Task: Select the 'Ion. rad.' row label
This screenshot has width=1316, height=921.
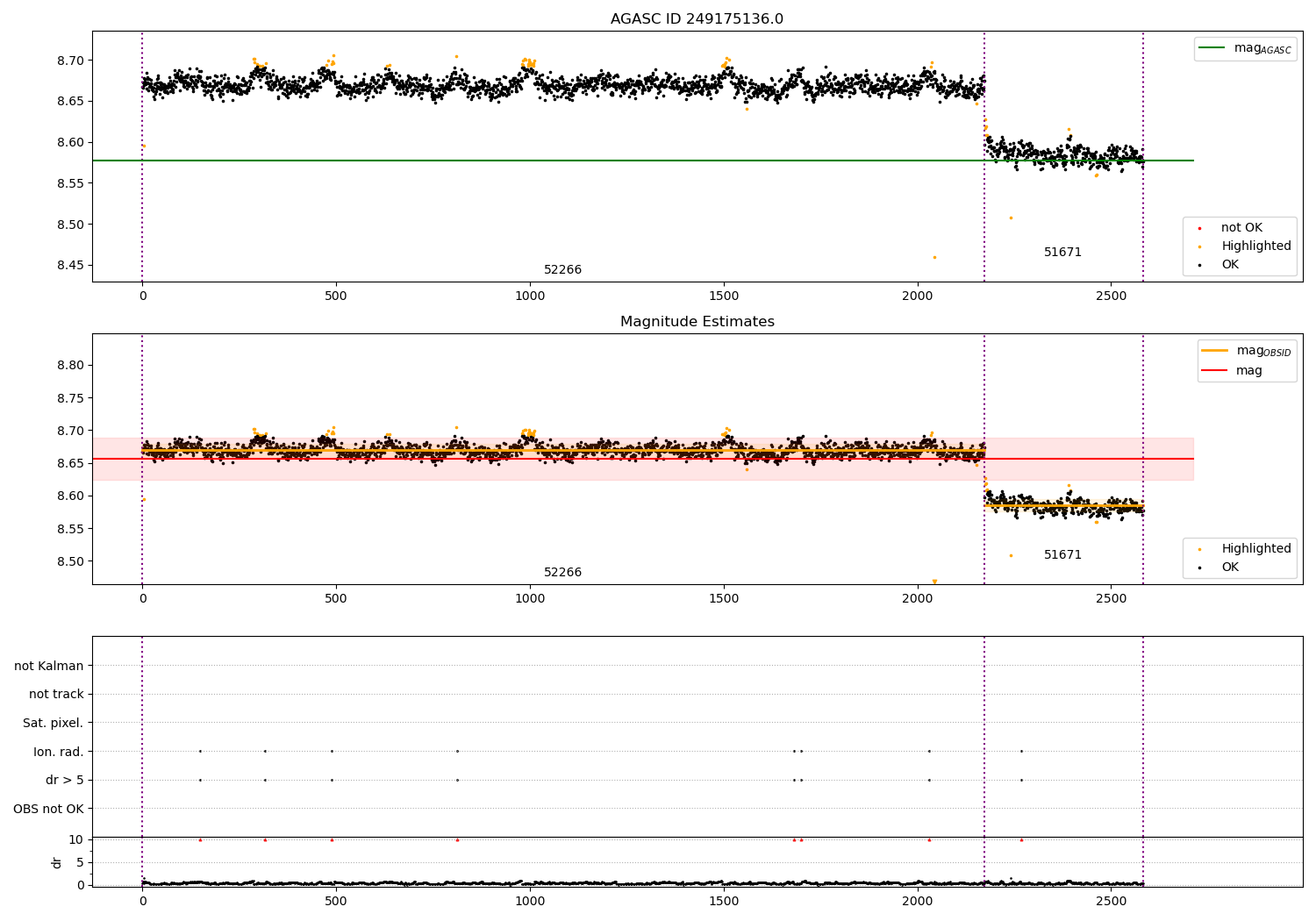Action: click(x=59, y=752)
